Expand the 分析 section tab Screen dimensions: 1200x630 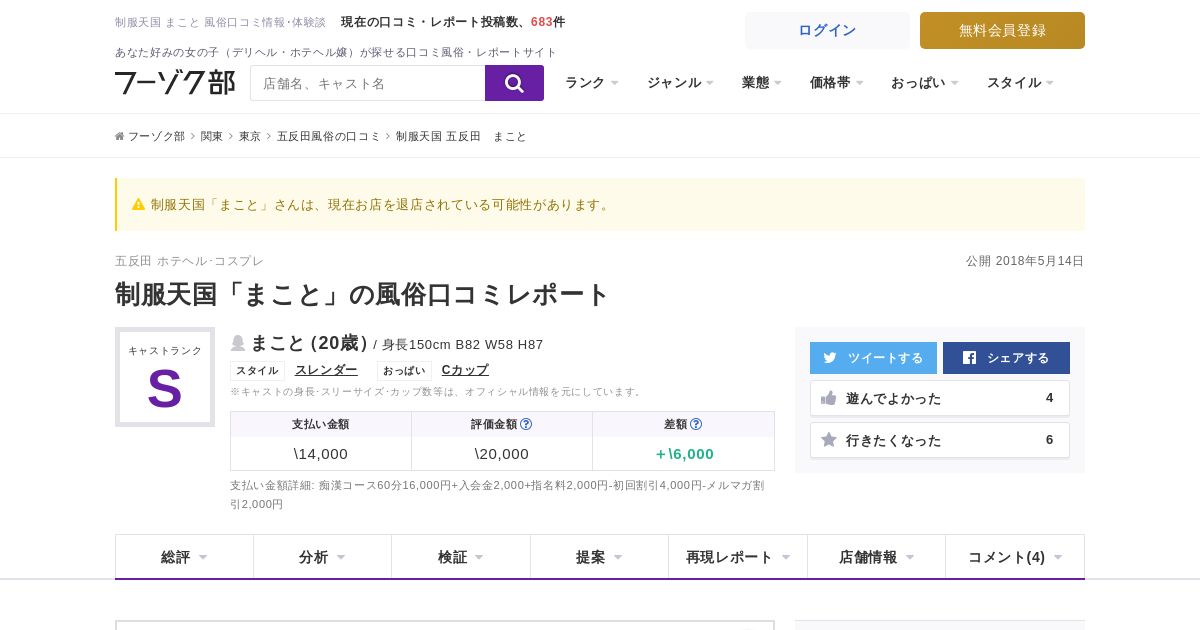click(322, 557)
